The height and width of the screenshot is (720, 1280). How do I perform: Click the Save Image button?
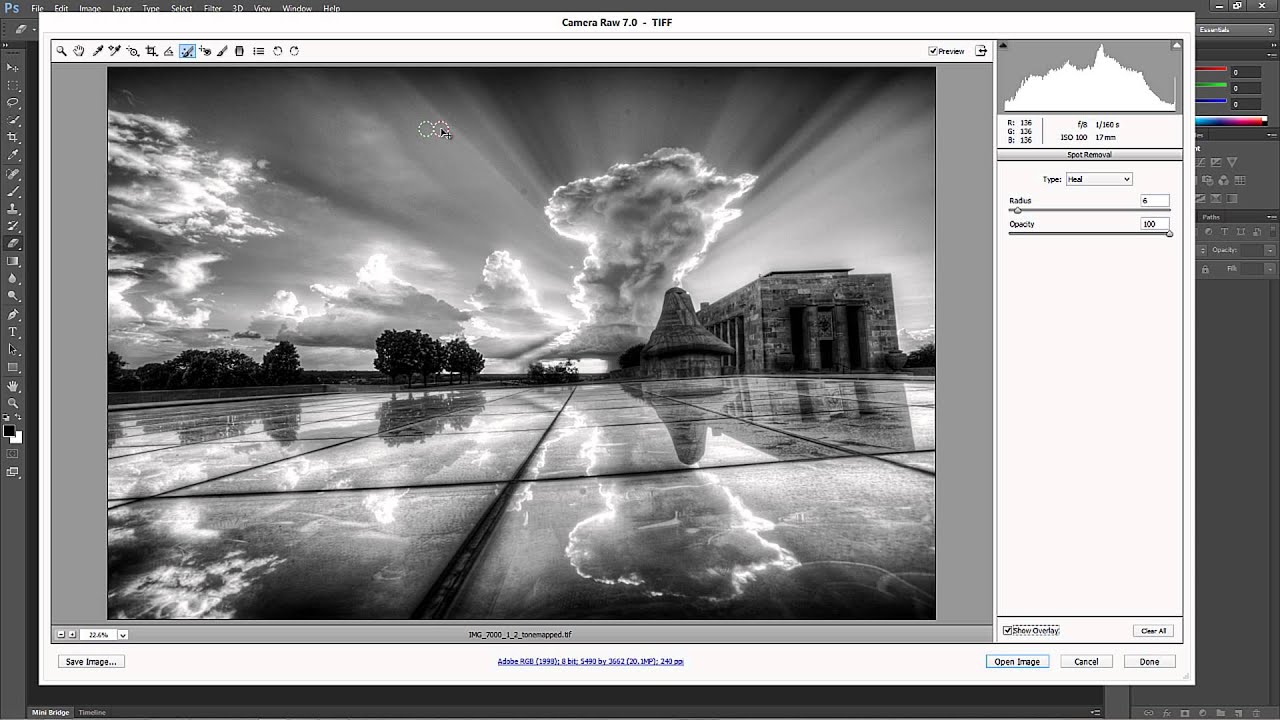91,662
